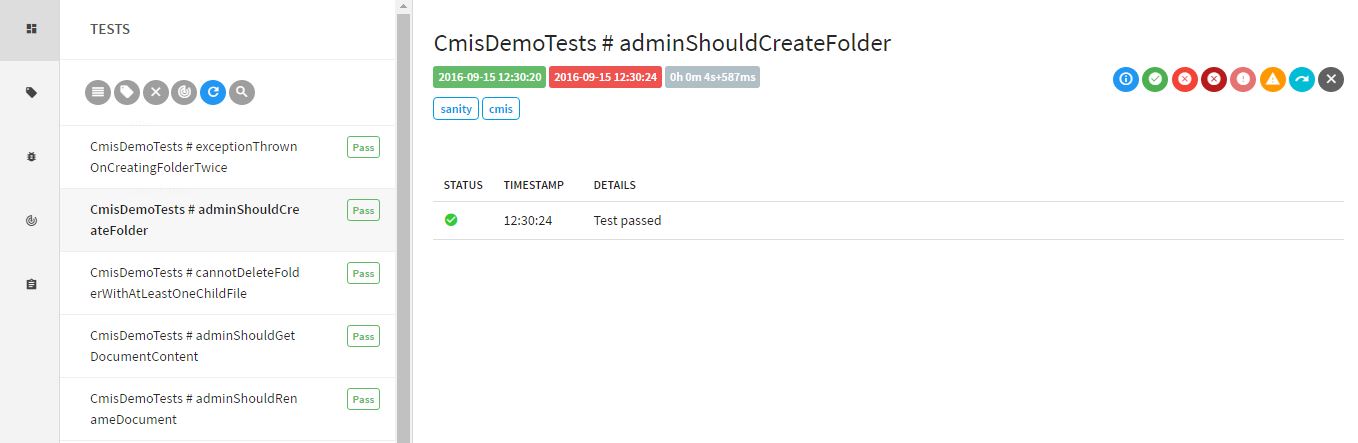The width and height of the screenshot is (1358, 443).
Task: Filter steps by teal skip arrow
Action: tap(1301, 79)
